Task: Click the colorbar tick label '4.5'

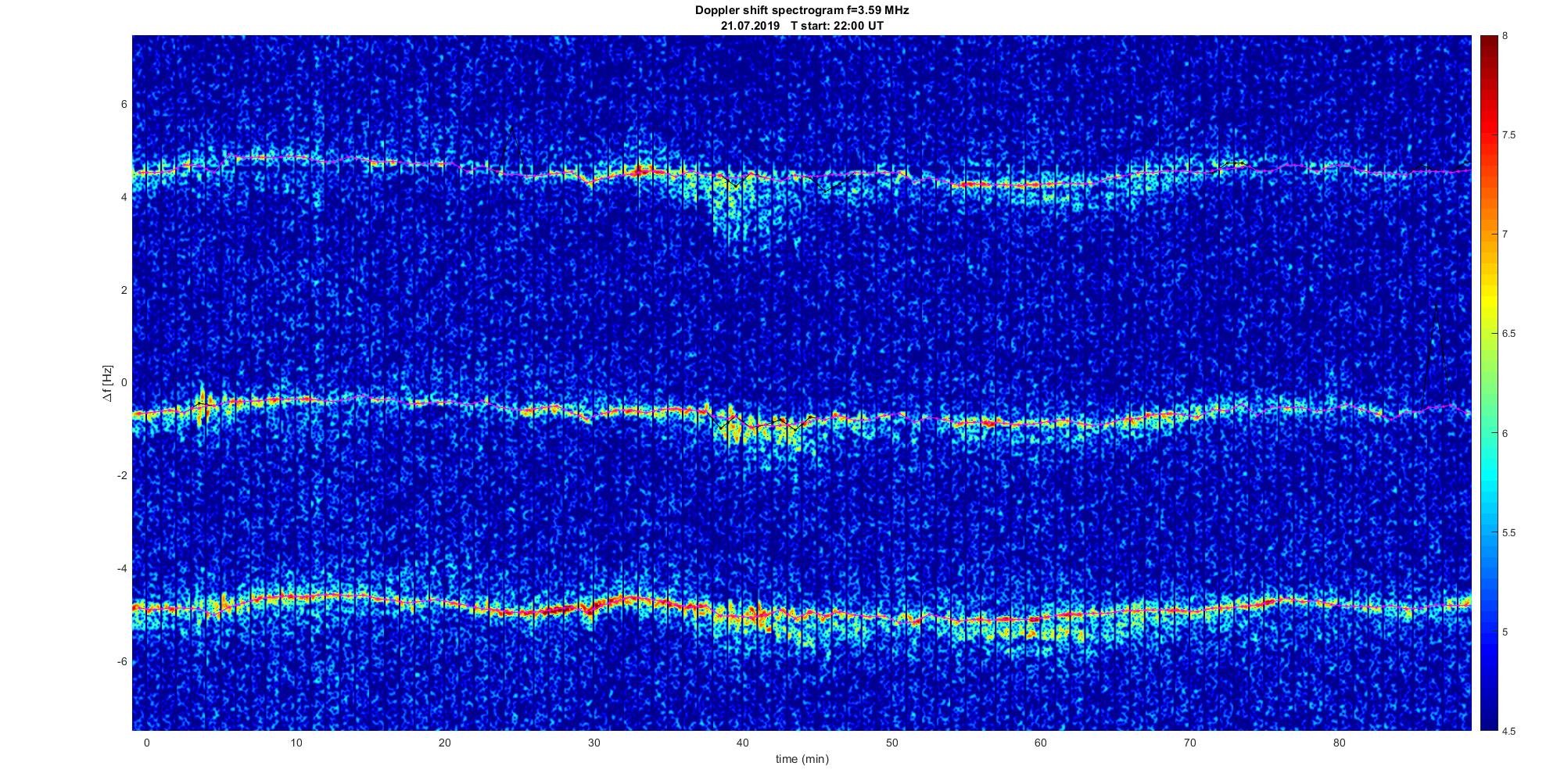Action: click(1509, 732)
